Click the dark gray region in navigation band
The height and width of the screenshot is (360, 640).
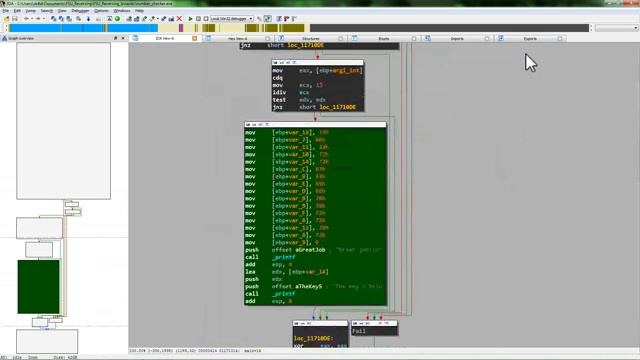[449, 28]
